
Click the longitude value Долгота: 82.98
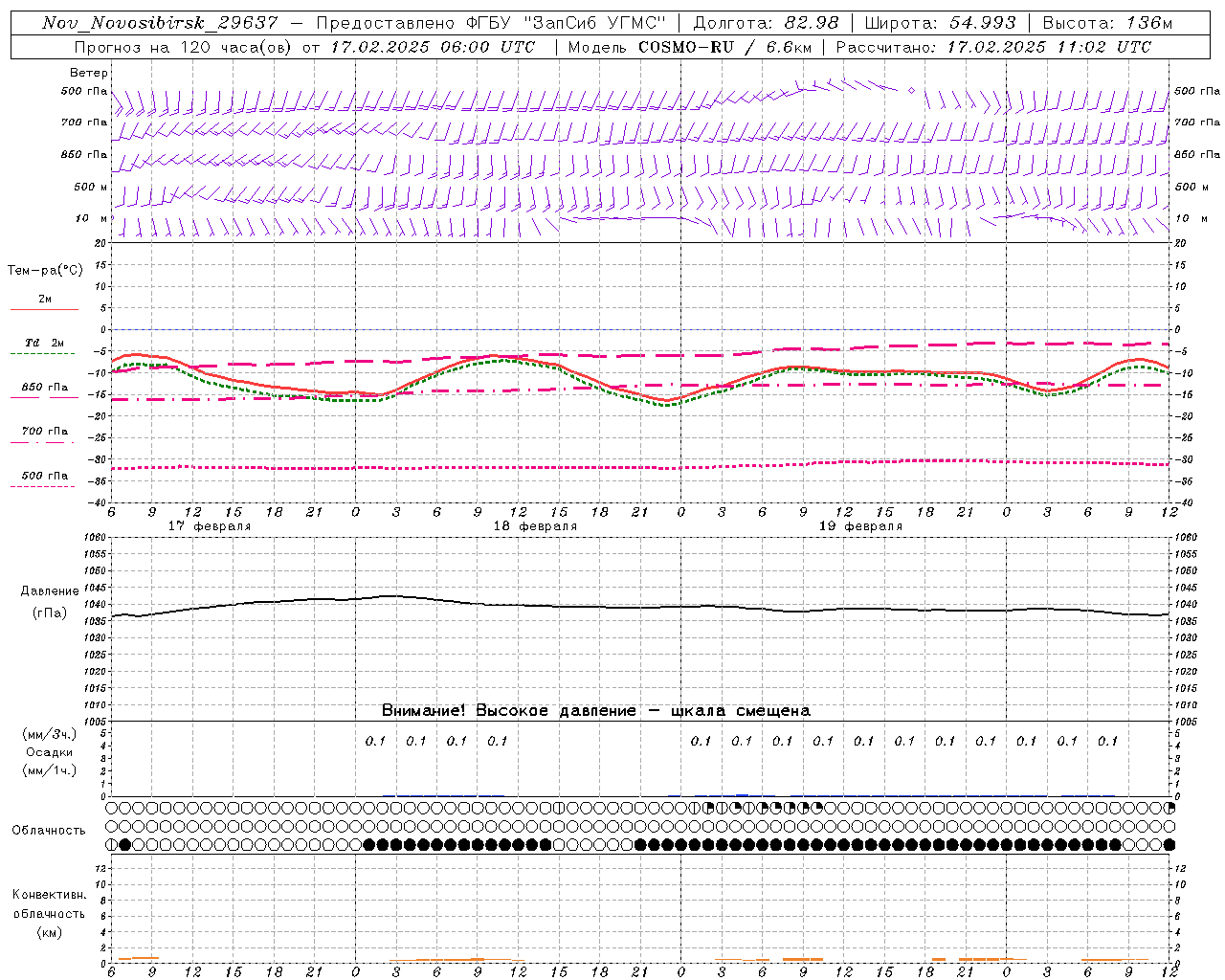click(x=766, y=23)
